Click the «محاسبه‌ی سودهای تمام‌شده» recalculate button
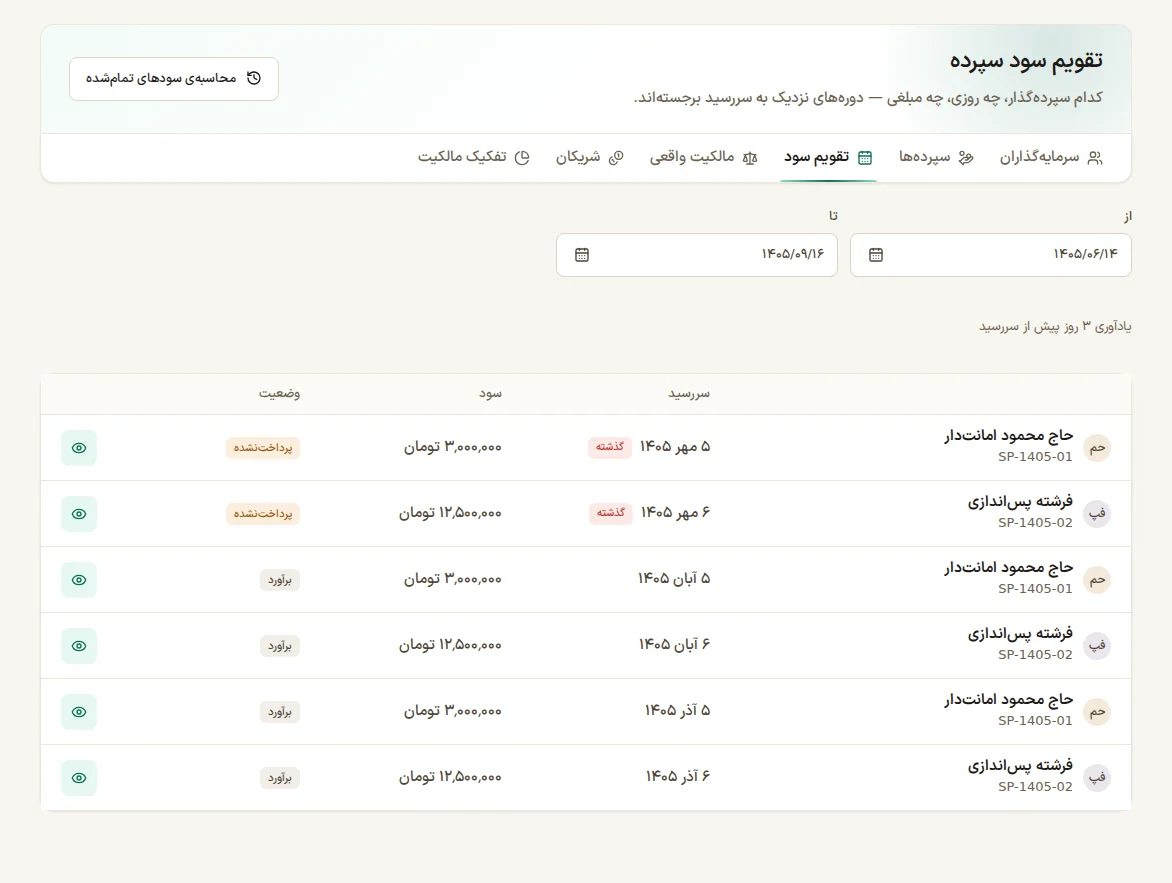This screenshot has height=883, width=1172. [173, 79]
